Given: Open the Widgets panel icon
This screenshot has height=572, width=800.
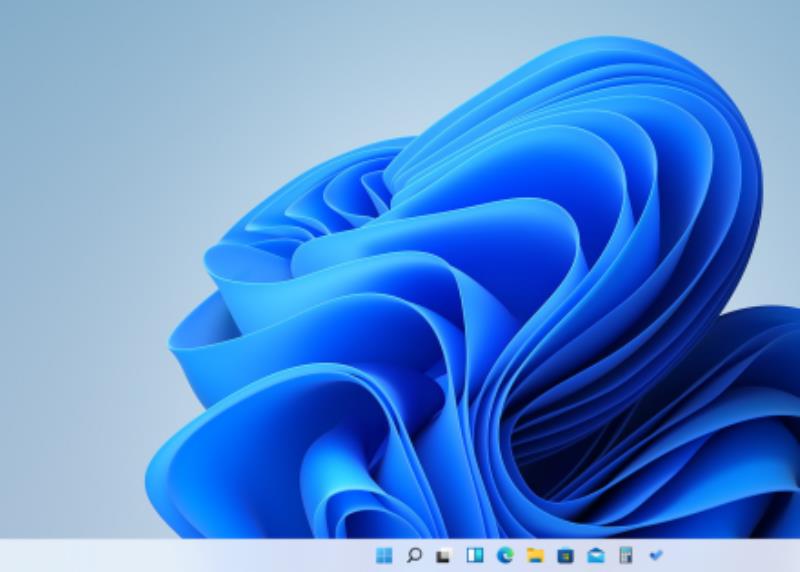Looking at the screenshot, I should pos(474,555).
